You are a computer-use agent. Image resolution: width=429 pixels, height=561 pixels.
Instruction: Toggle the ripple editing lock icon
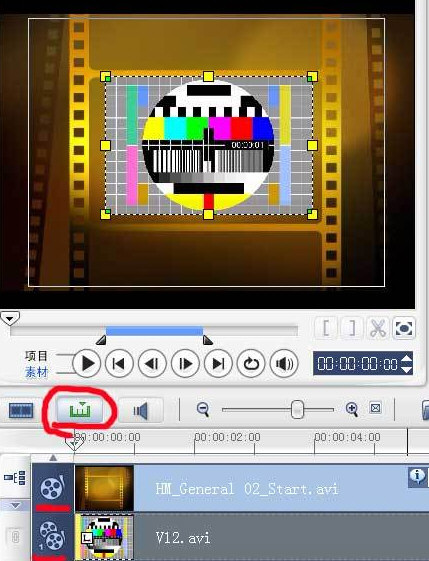(x=15, y=537)
